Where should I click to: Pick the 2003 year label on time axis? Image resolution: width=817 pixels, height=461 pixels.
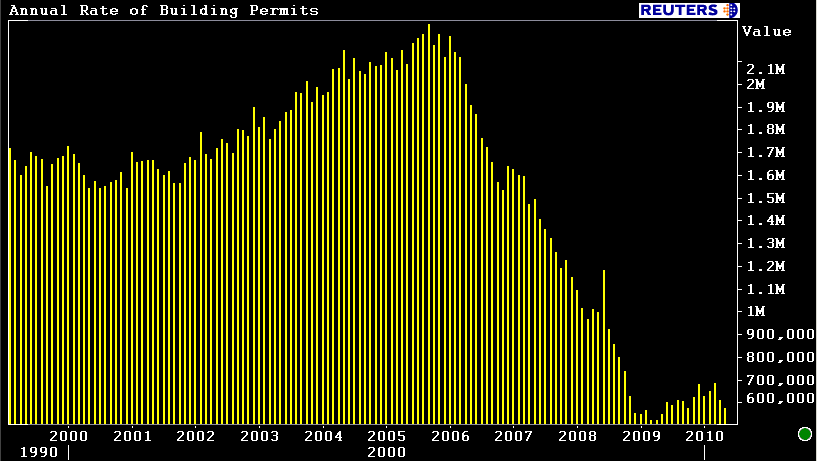(259, 436)
